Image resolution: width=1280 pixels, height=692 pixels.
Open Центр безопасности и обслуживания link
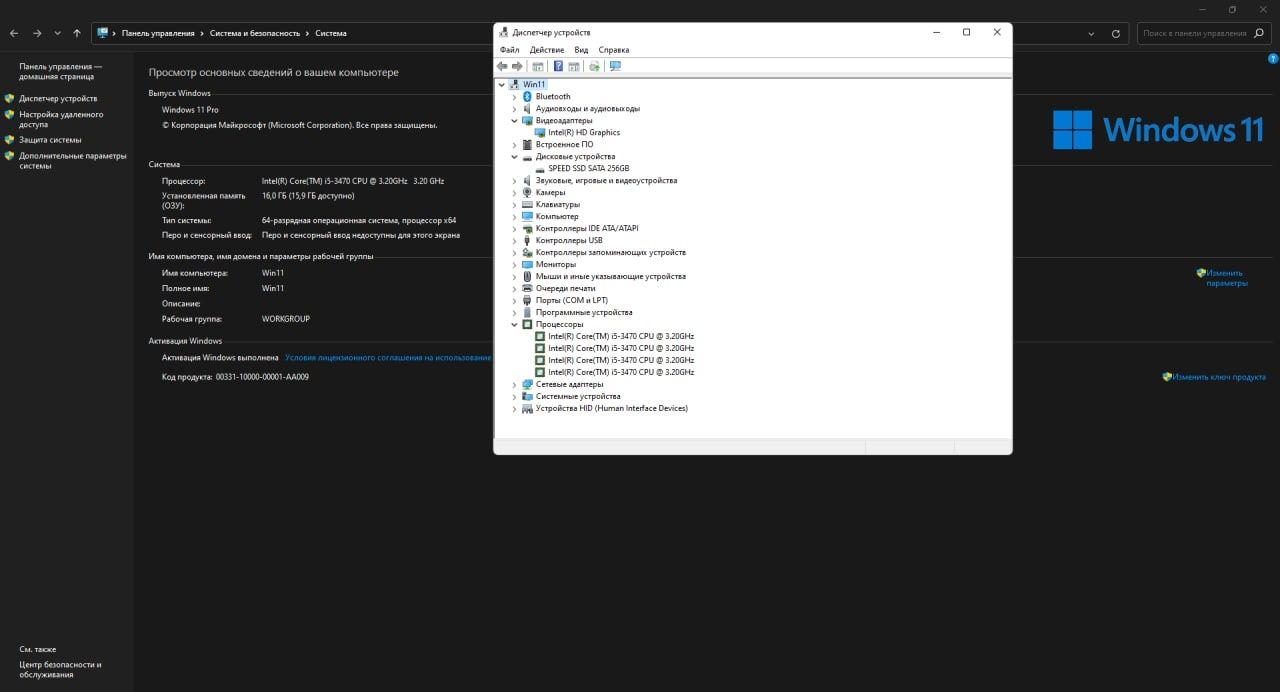tap(60, 669)
